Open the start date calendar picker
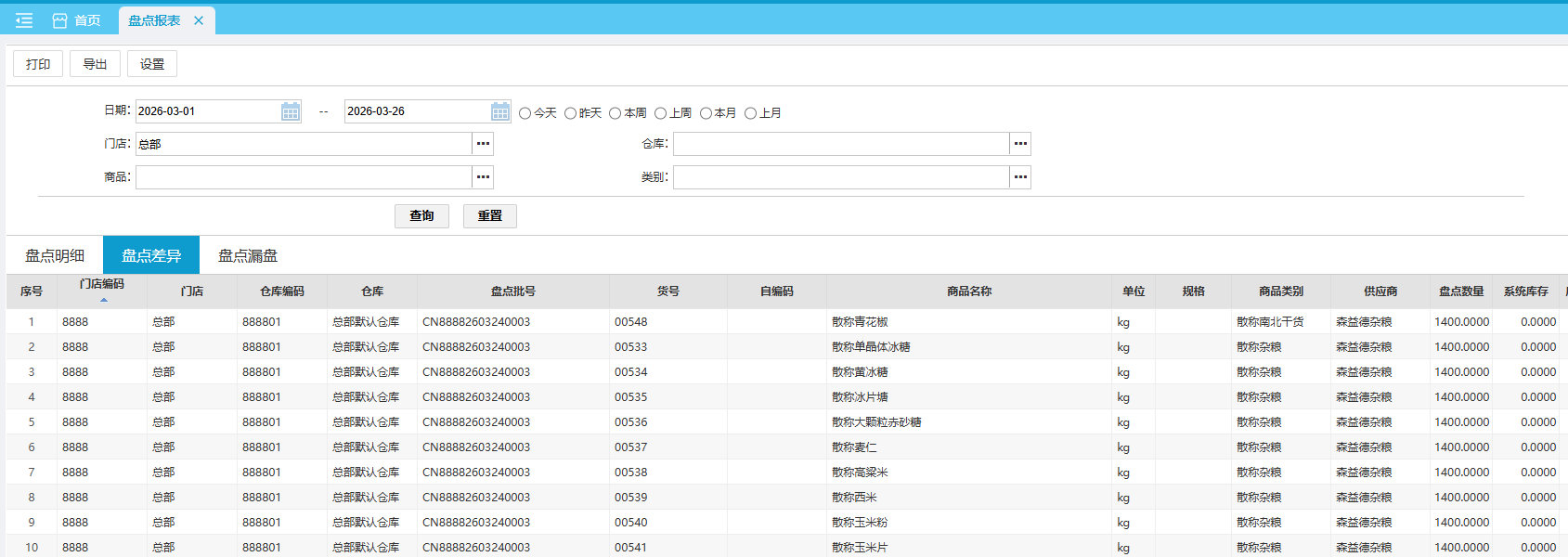The width and height of the screenshot is (1568, 557). click(x=291, y=111)
